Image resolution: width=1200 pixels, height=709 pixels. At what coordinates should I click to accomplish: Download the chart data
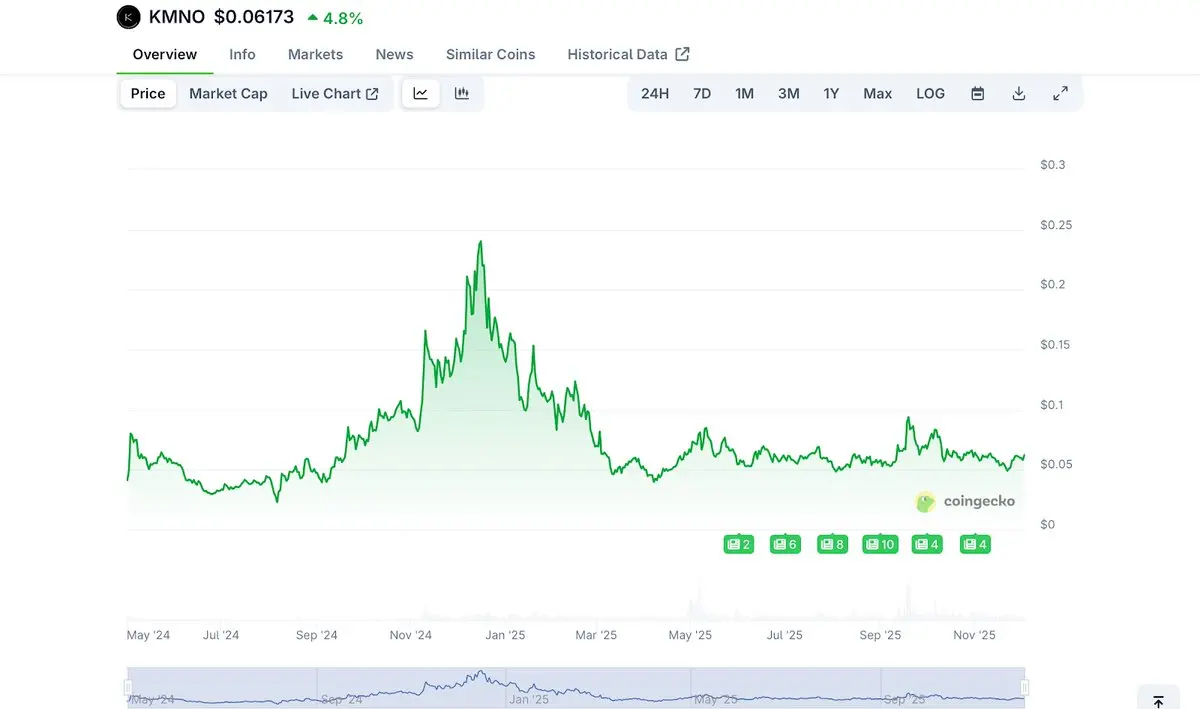pos(1019,94)
